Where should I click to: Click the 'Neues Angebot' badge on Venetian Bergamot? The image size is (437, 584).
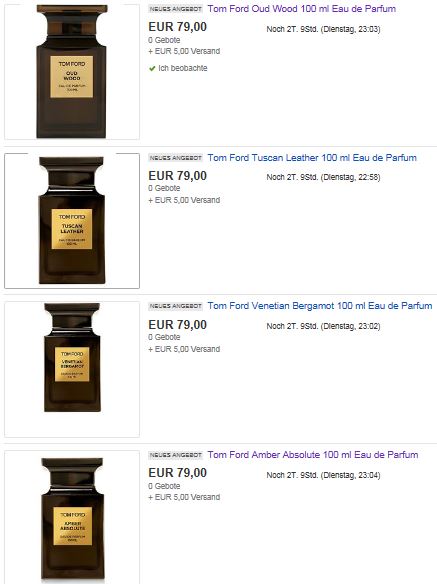click(175, 306)
